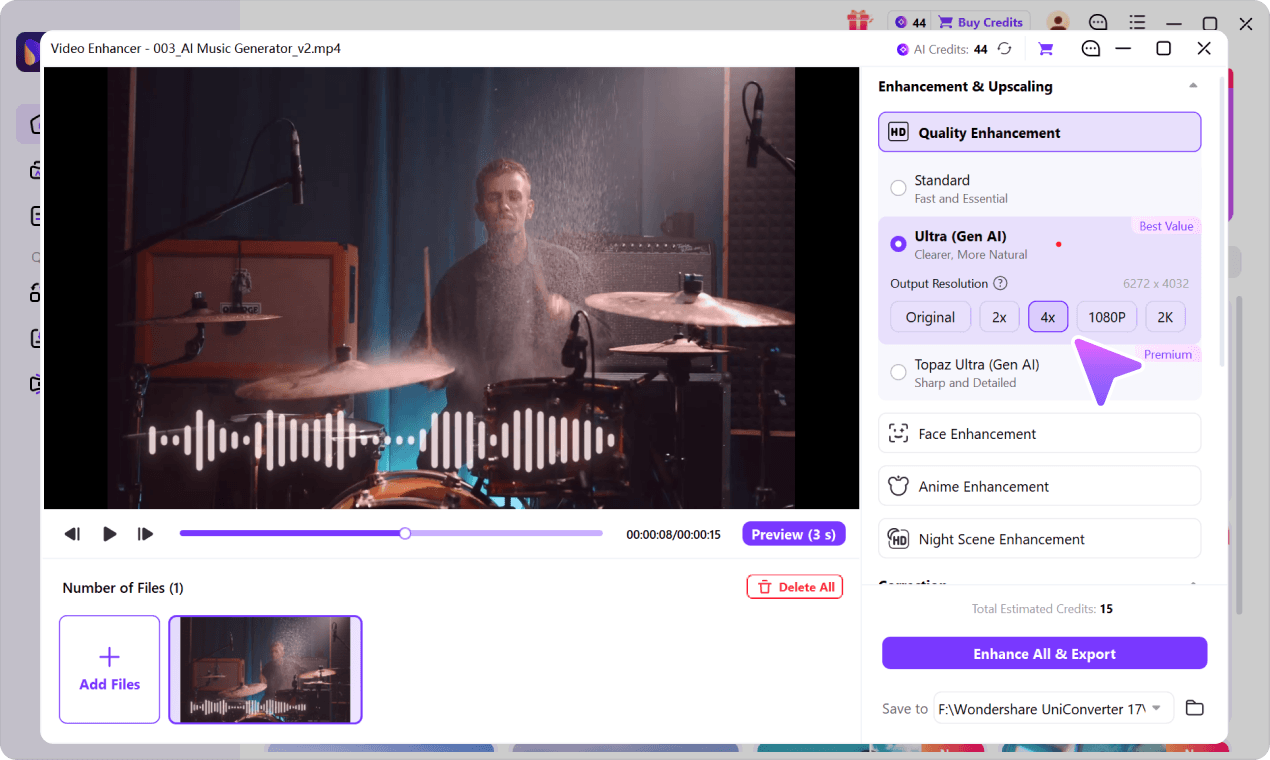The height and width of the screenshot is (760, 1270).
Task: Click the 6272 x 4032 resolution text
Action: [x=1155, y=284]
